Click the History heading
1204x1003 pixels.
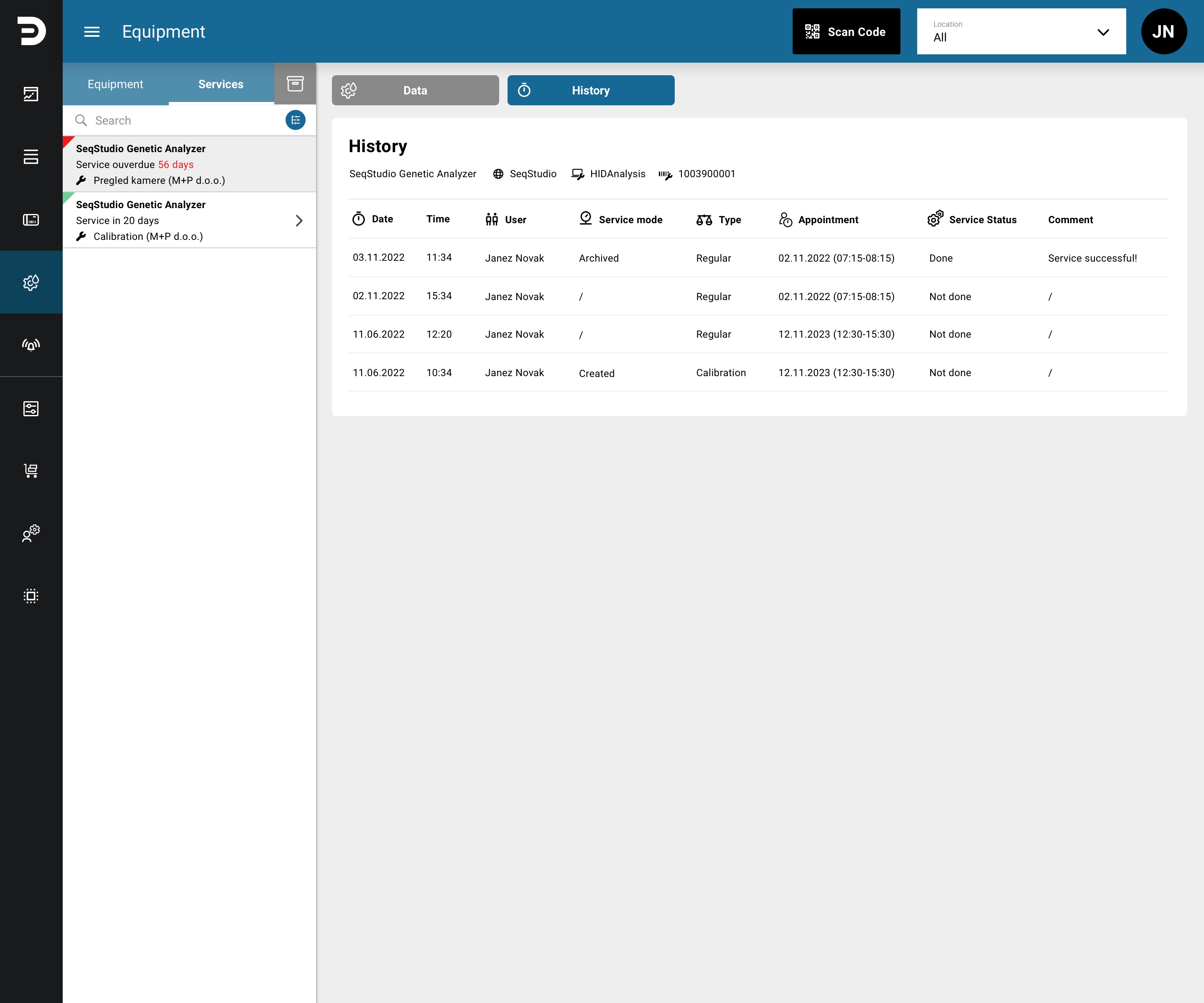(x=378, y=146)
